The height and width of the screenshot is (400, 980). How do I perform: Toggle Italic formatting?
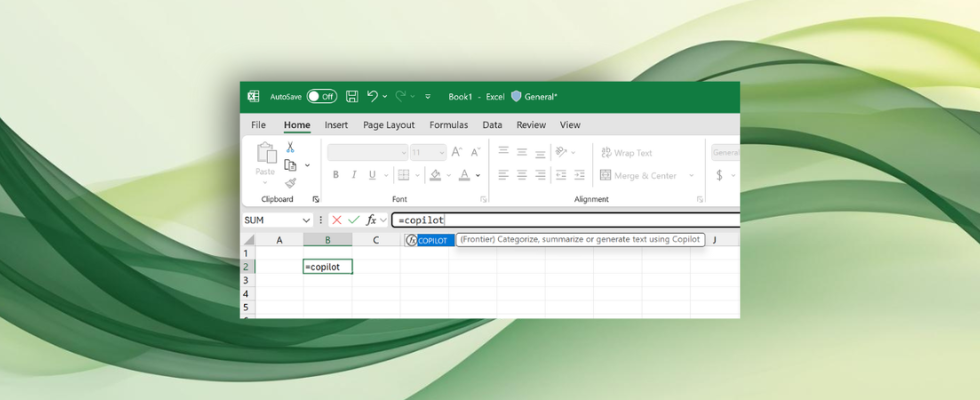pyautogui.click(x=354, y=175)
